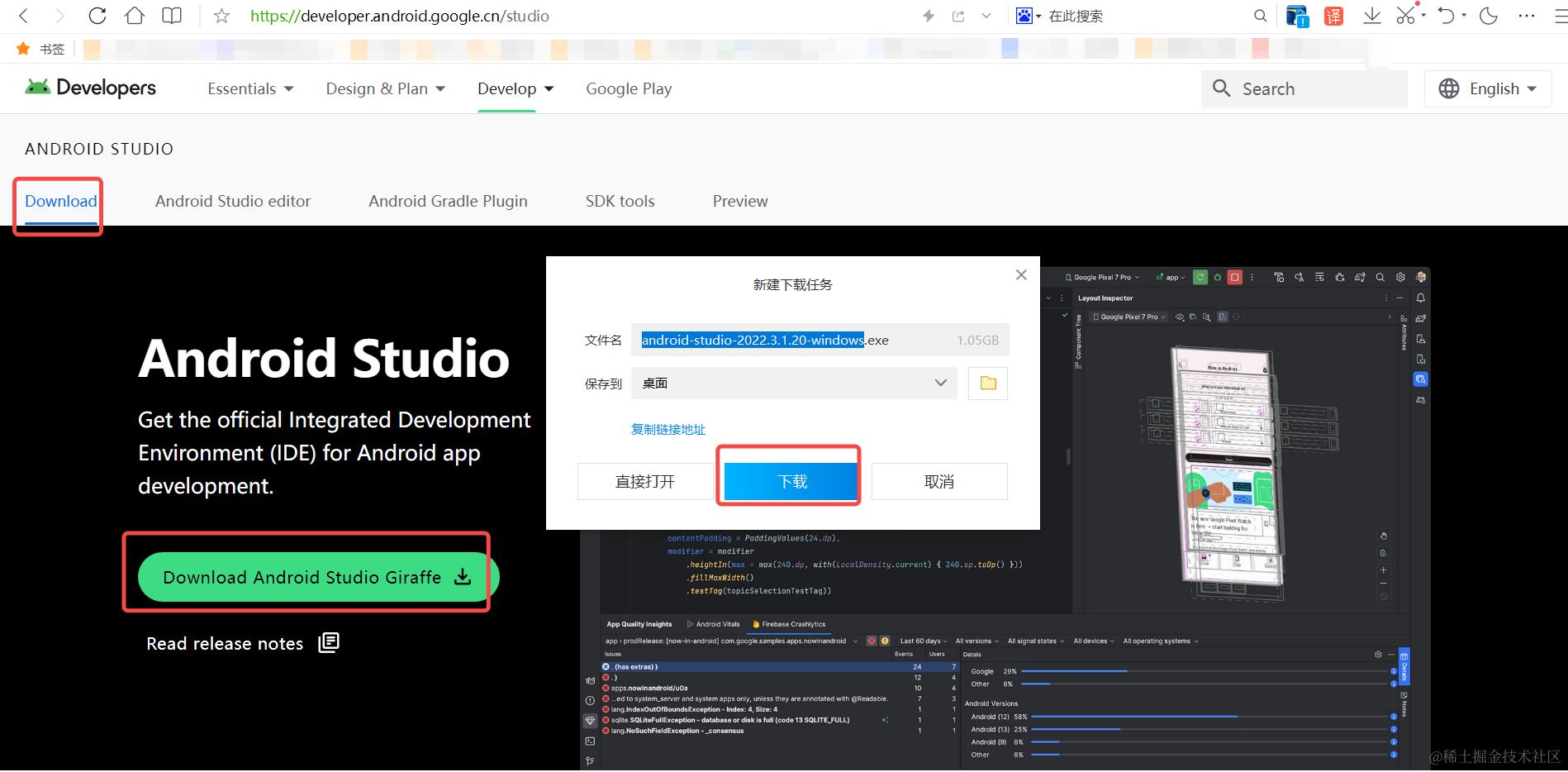Select the Download tab
1568x772 pixels.
click(60, 201)
